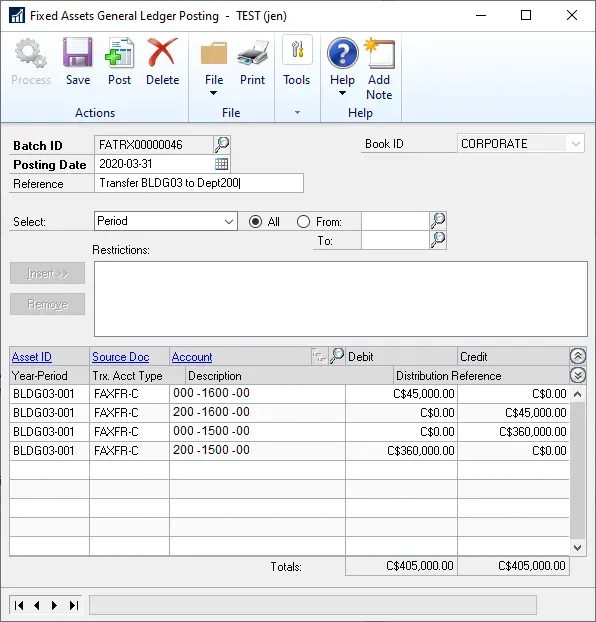The width and height of the screenshot is (596, 622).
Task: Select the From radio button
Action: tap(303, 221)
